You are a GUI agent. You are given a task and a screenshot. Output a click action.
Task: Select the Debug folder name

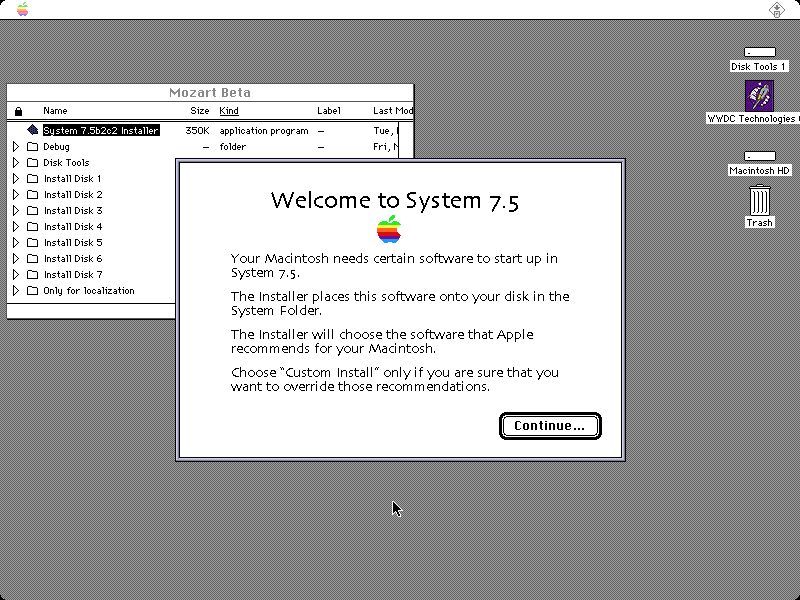point(56,146)
